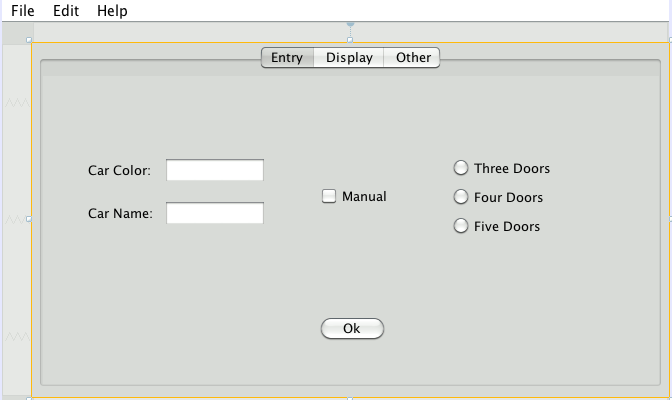Enable the Manual checkbox
The width and height of the screenshot is (672, 400).
(329, 197)
